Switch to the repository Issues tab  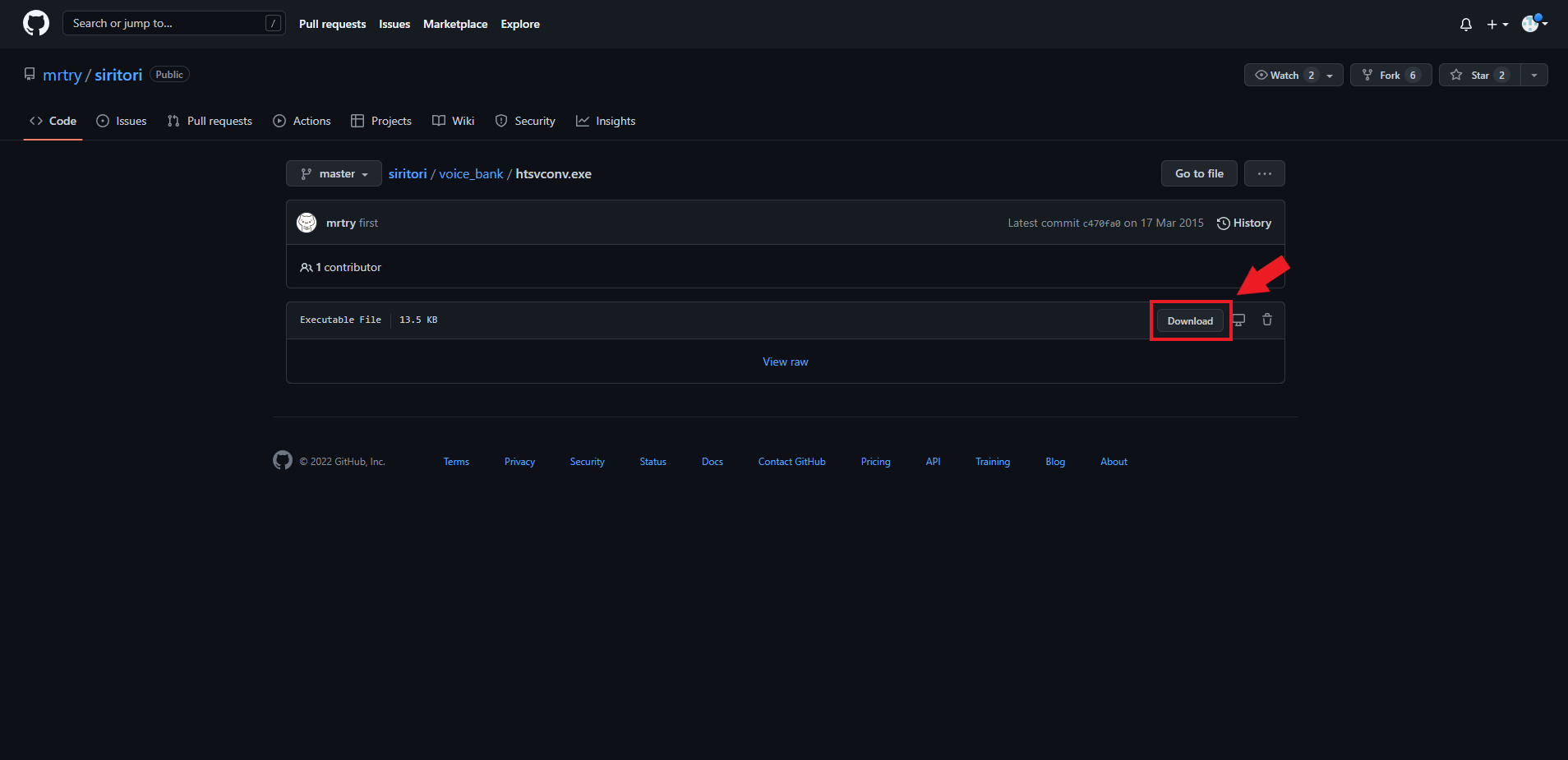[x=122, y=121]
